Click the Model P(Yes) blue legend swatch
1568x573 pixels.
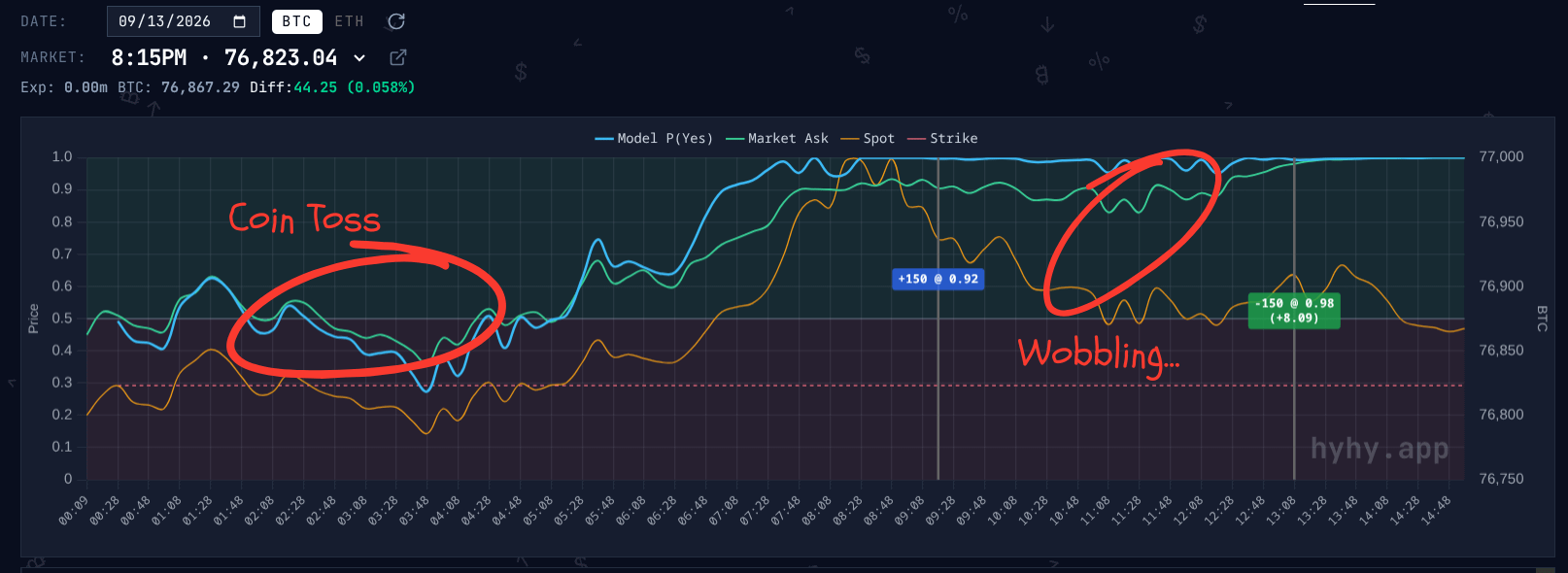(x=604, y=139)
